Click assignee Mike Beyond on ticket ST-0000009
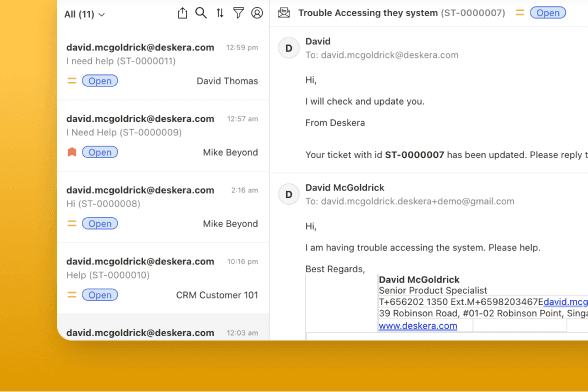The width and height of the screenshot is (588, 392). 230,152
